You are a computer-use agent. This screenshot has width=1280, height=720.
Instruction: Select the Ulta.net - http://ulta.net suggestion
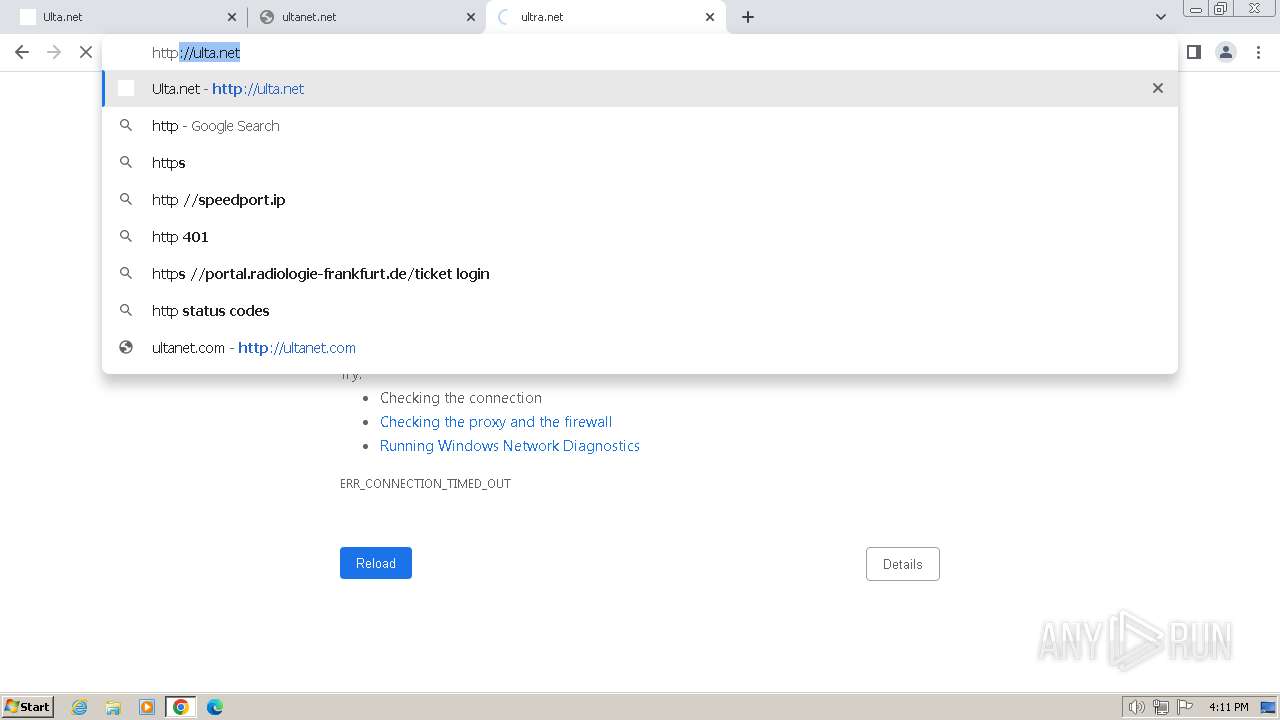tap(640, 88)
